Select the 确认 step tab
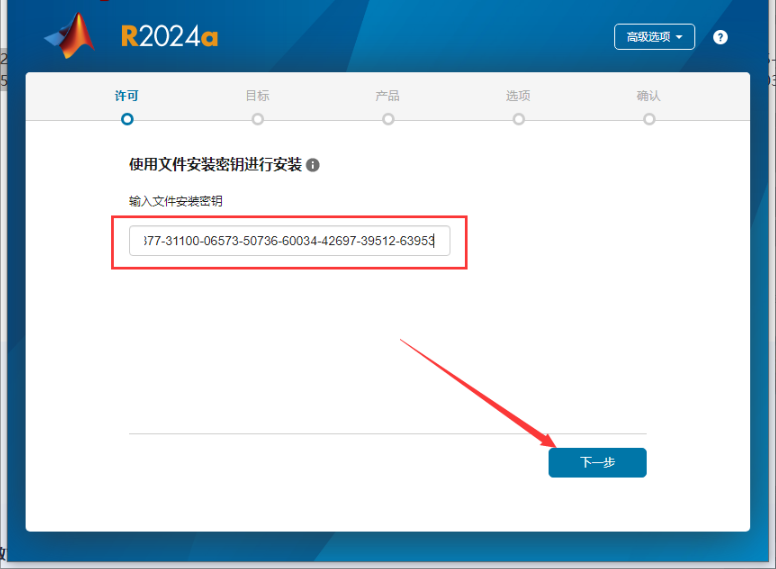The height and width of the screenshot is (569, 776). coord(648,95)
